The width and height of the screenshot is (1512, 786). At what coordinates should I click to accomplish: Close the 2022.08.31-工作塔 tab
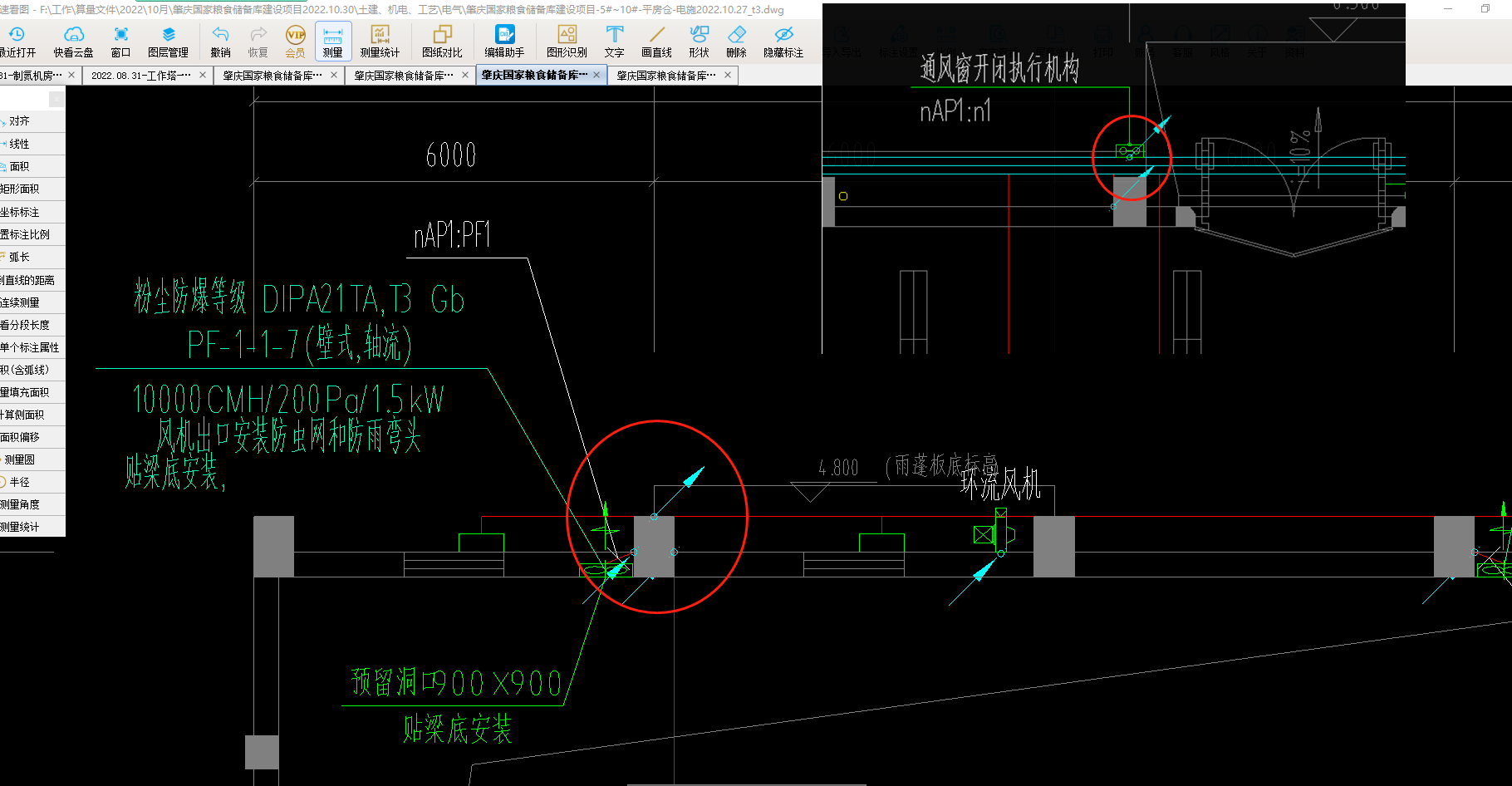[203, 75]
